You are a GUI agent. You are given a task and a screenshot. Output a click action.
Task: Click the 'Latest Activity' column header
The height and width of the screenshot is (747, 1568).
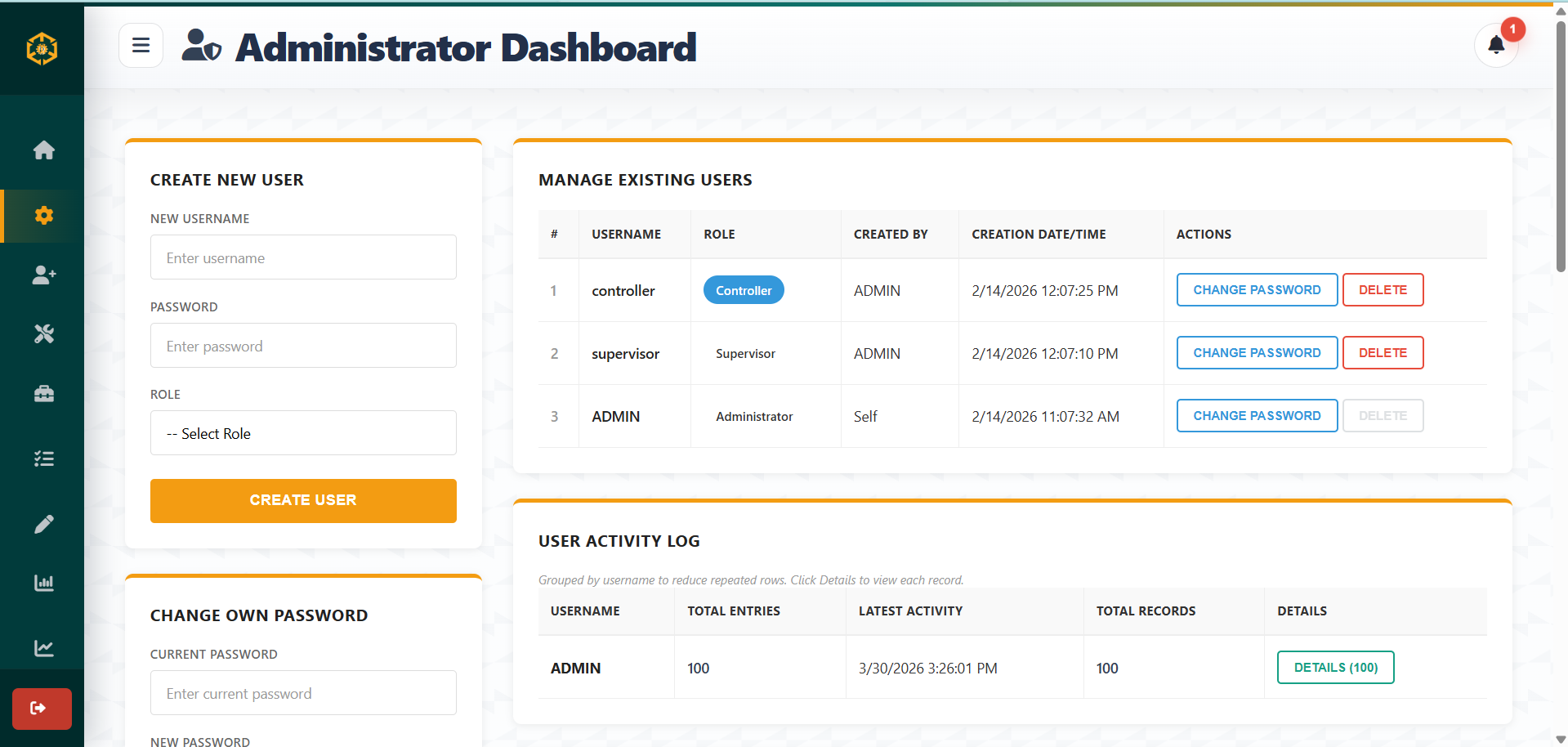click(x=910, y=611)
